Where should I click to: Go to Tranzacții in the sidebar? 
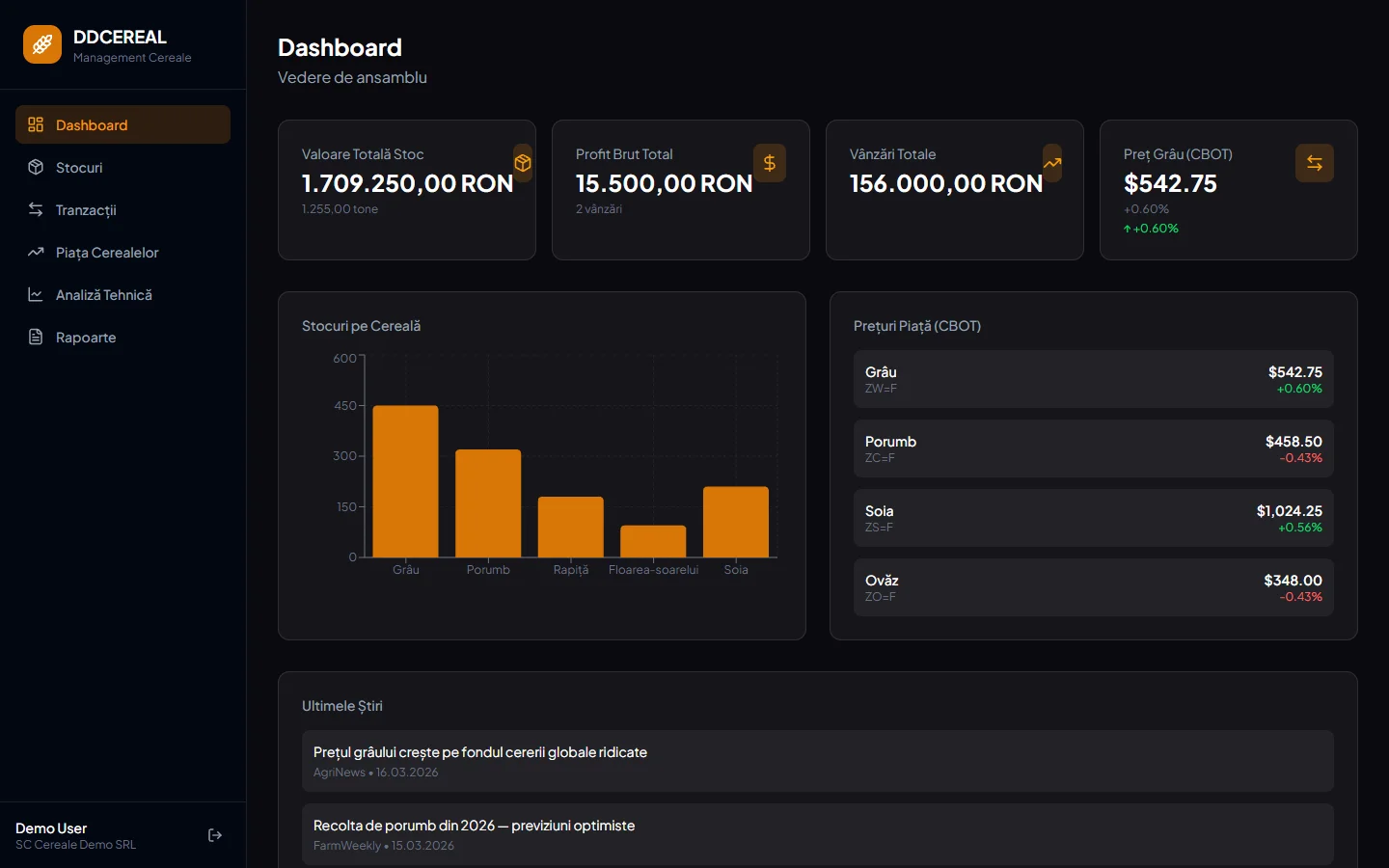pyautogui.click(x=86, y=210)
